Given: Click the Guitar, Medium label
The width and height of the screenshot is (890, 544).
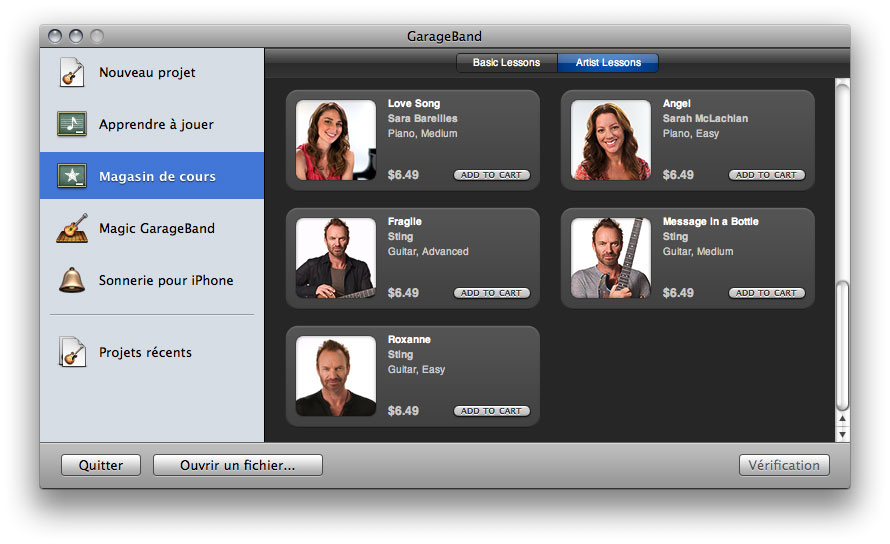Looking at the screenshot, I should tap(698, 251).
